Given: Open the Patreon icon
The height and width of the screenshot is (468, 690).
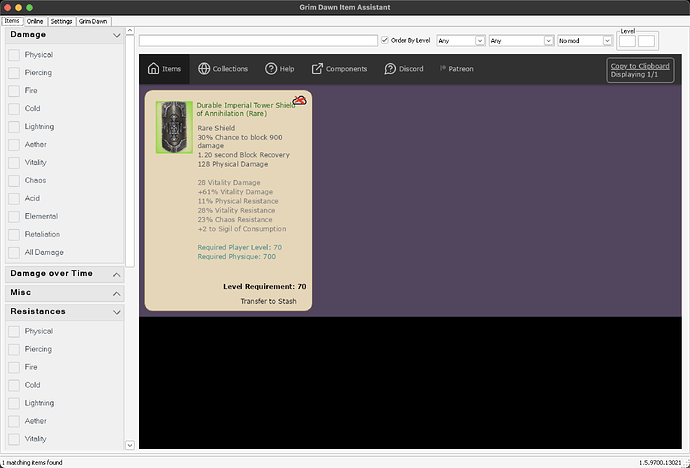Looking at the screenshot, I should [x=443, y=68].
